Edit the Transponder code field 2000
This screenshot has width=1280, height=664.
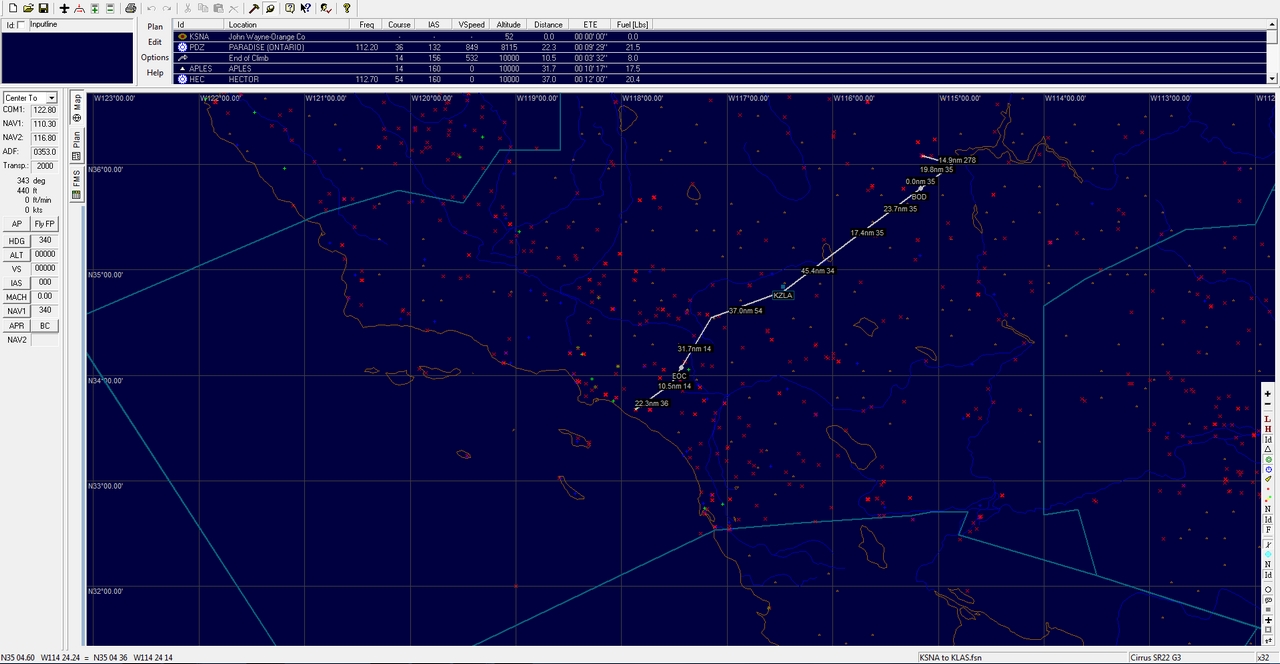45,166
